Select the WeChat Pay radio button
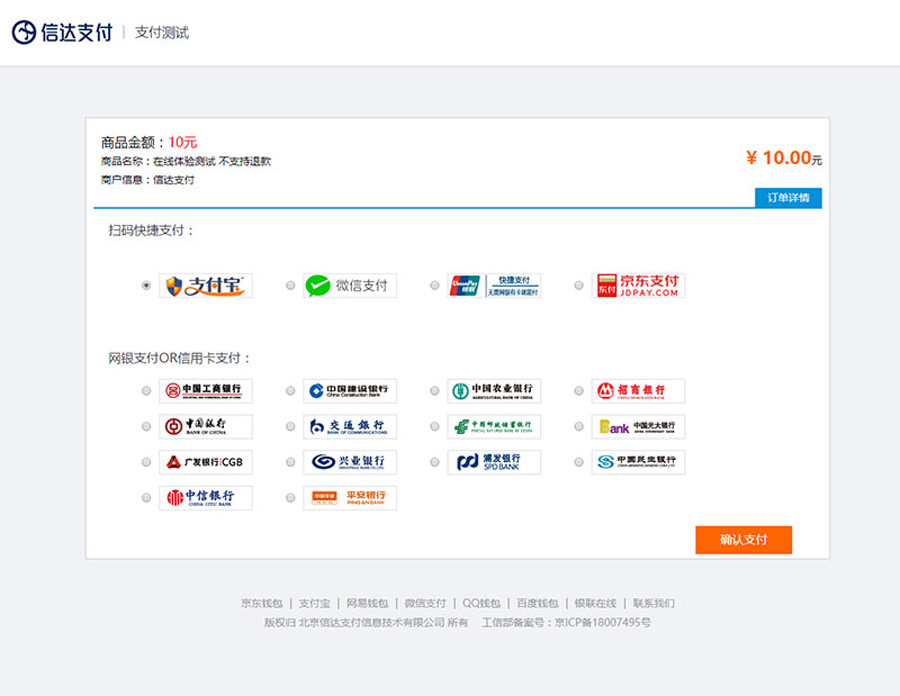Screen dimensions: 900x696 [291, 286]
